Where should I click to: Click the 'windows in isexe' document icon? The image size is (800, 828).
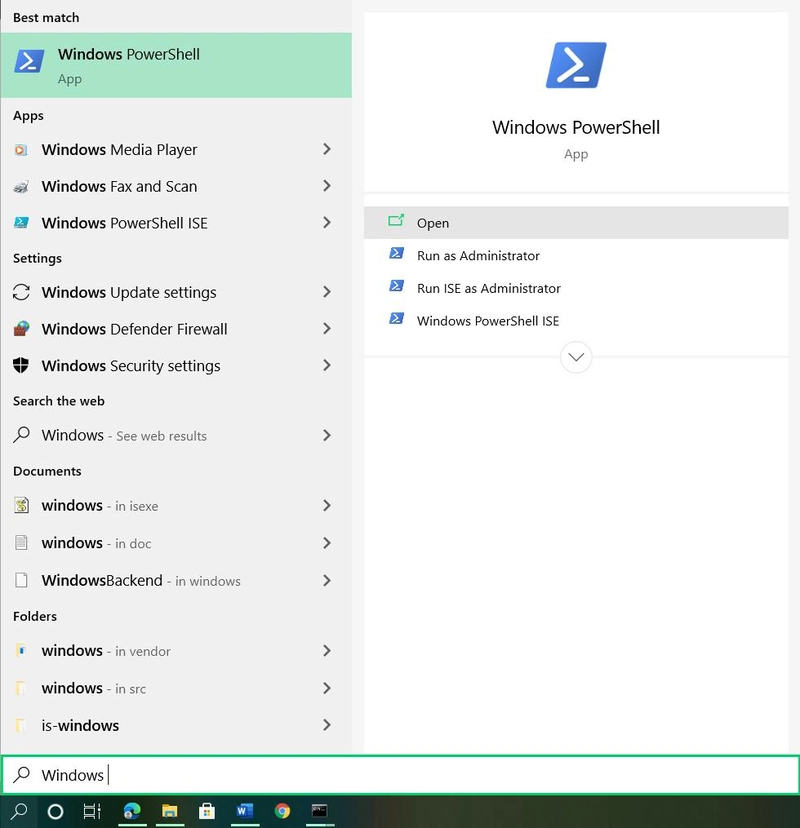click(x=21, y=505)
